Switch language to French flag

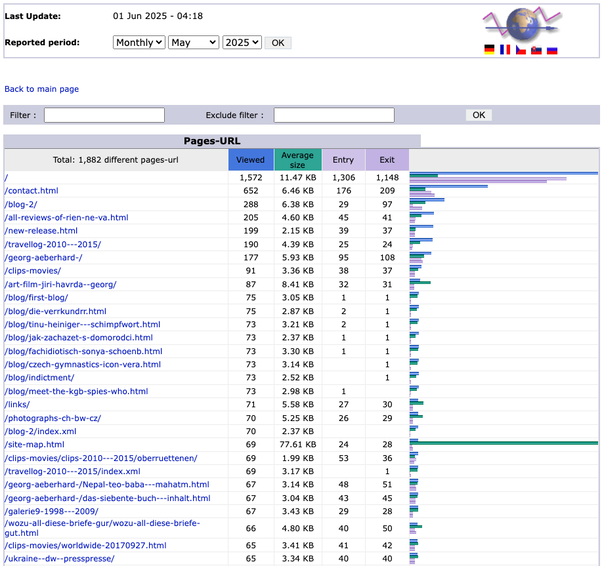(505, 50)
